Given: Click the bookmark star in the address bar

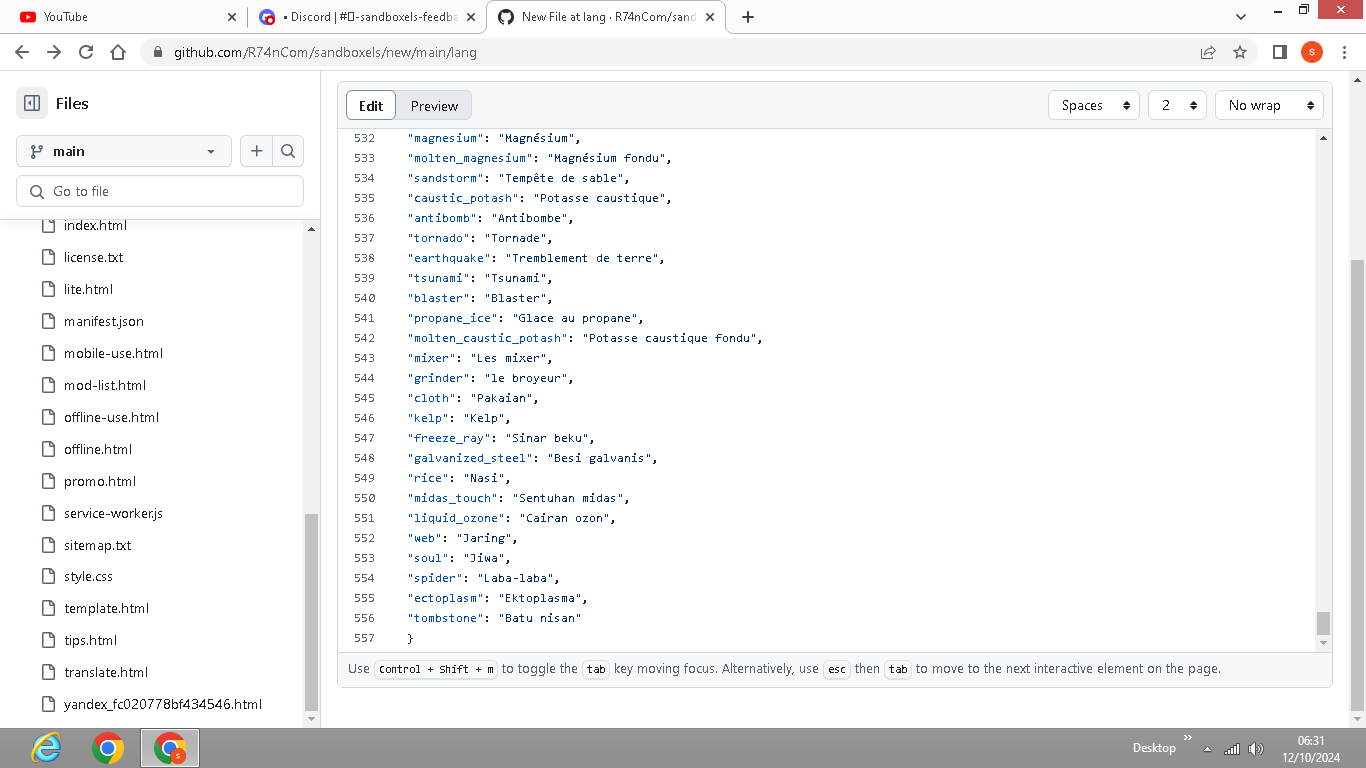Looking at the screenshot, I should coord(1240,52).
